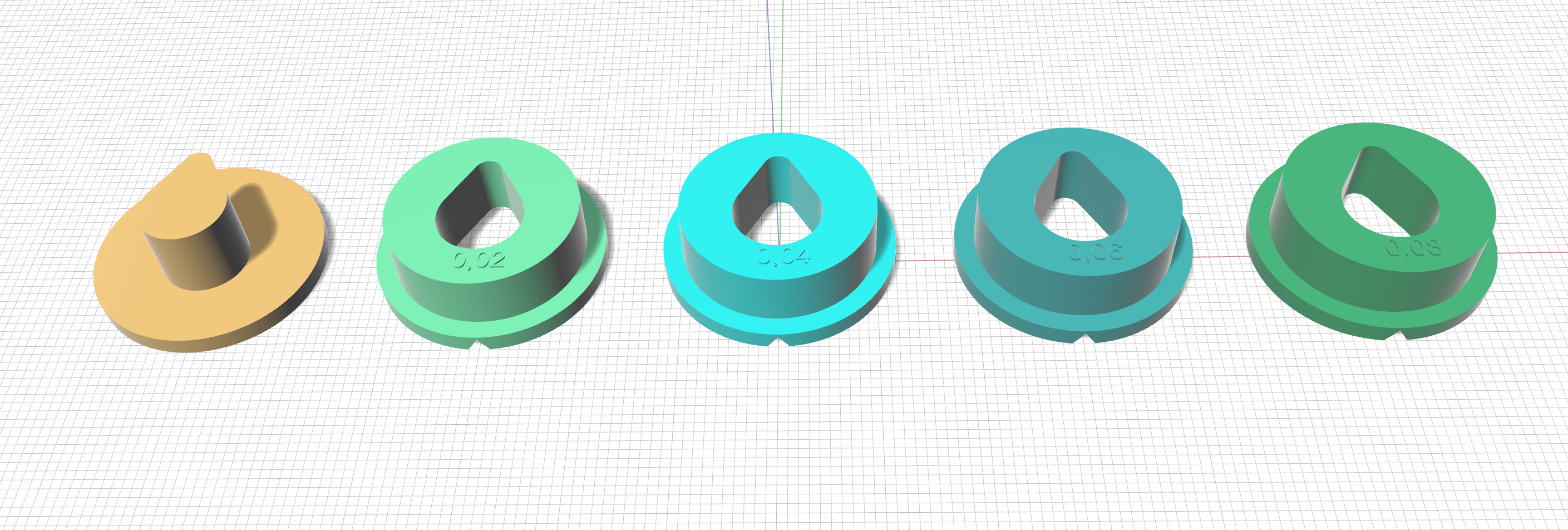Click the V-notch on 0,02 ring flange
Viewport: 1568px width, 530px height.
[x=481, y=345]
